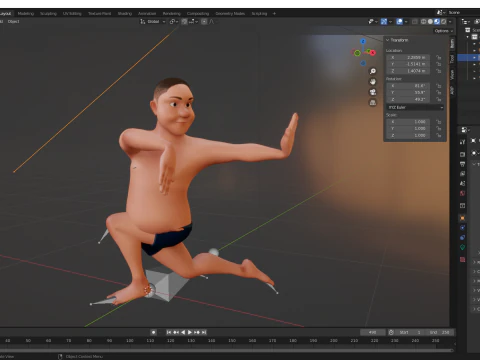Toggle the camera view icon

click(x=373, y=92)
